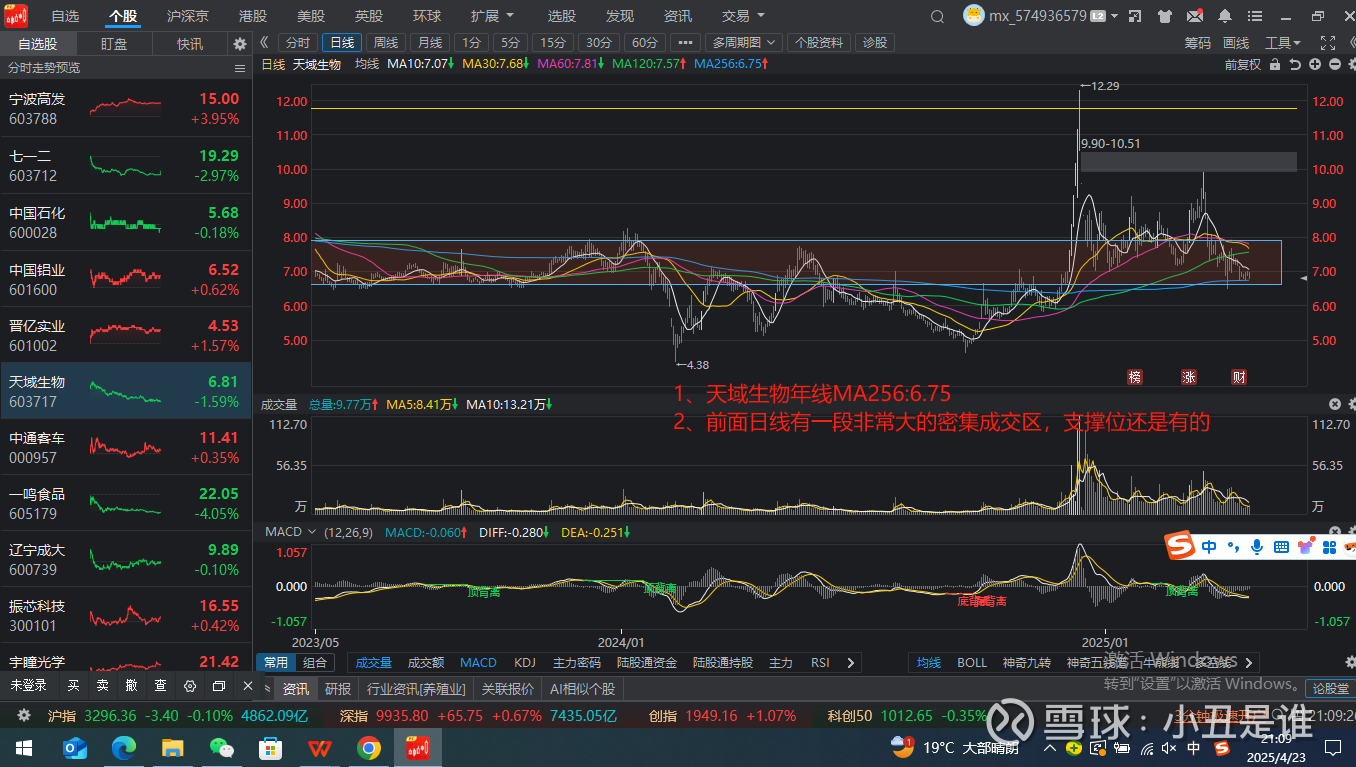1356x767 pixels.
Task: Switch to 组合 indicator group
Action: pos(315,662)
